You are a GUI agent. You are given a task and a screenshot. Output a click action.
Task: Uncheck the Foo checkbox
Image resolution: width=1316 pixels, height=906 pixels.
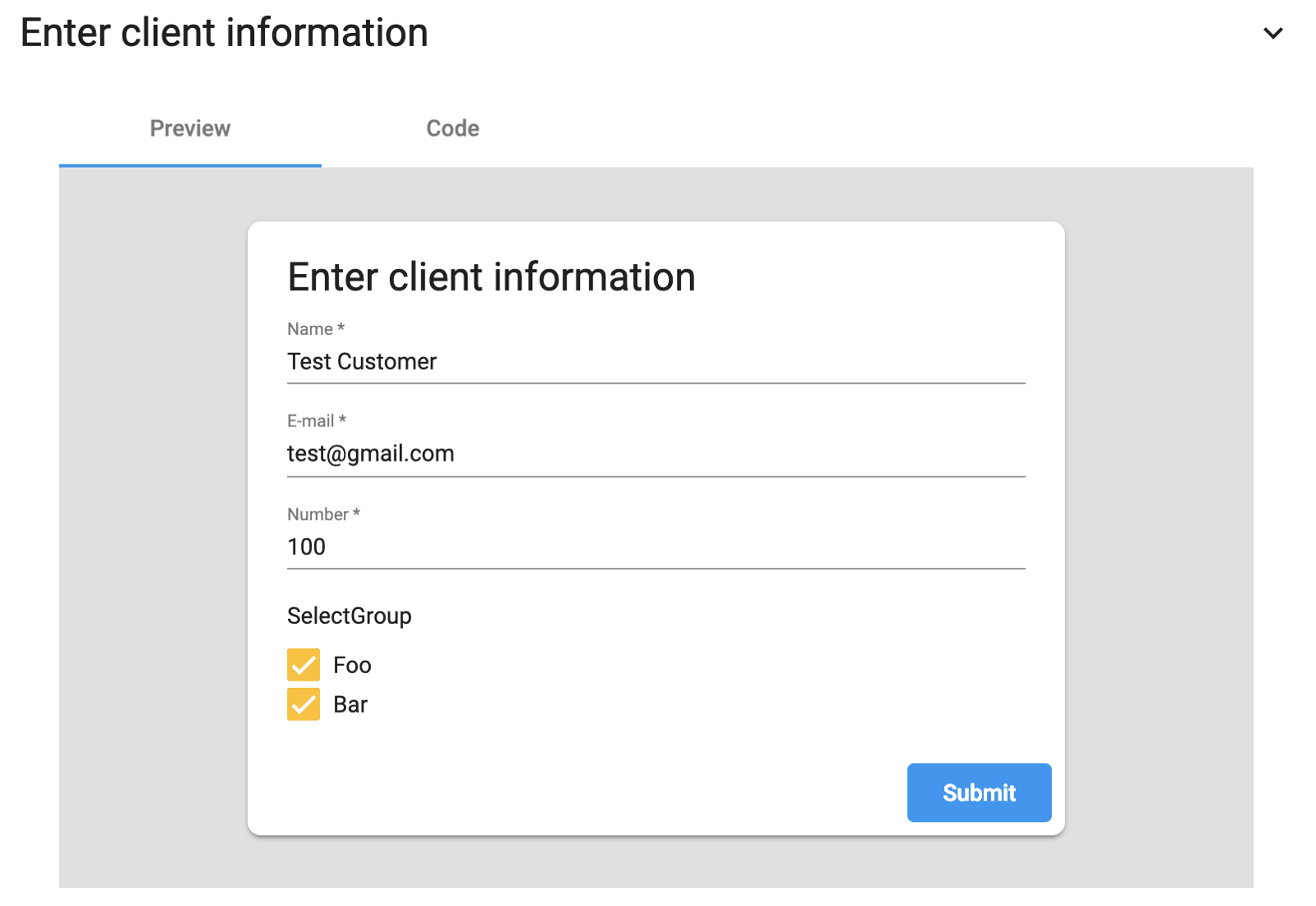coord(304,665)
